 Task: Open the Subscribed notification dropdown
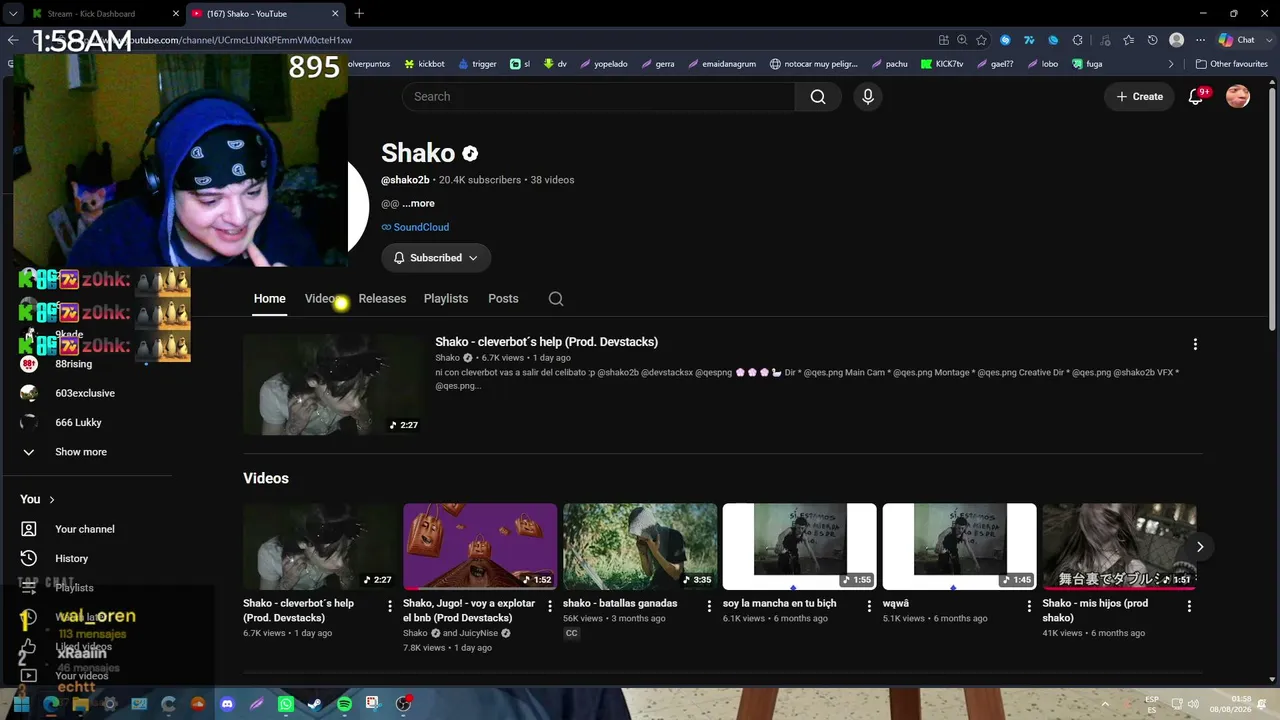pos(436,258)
